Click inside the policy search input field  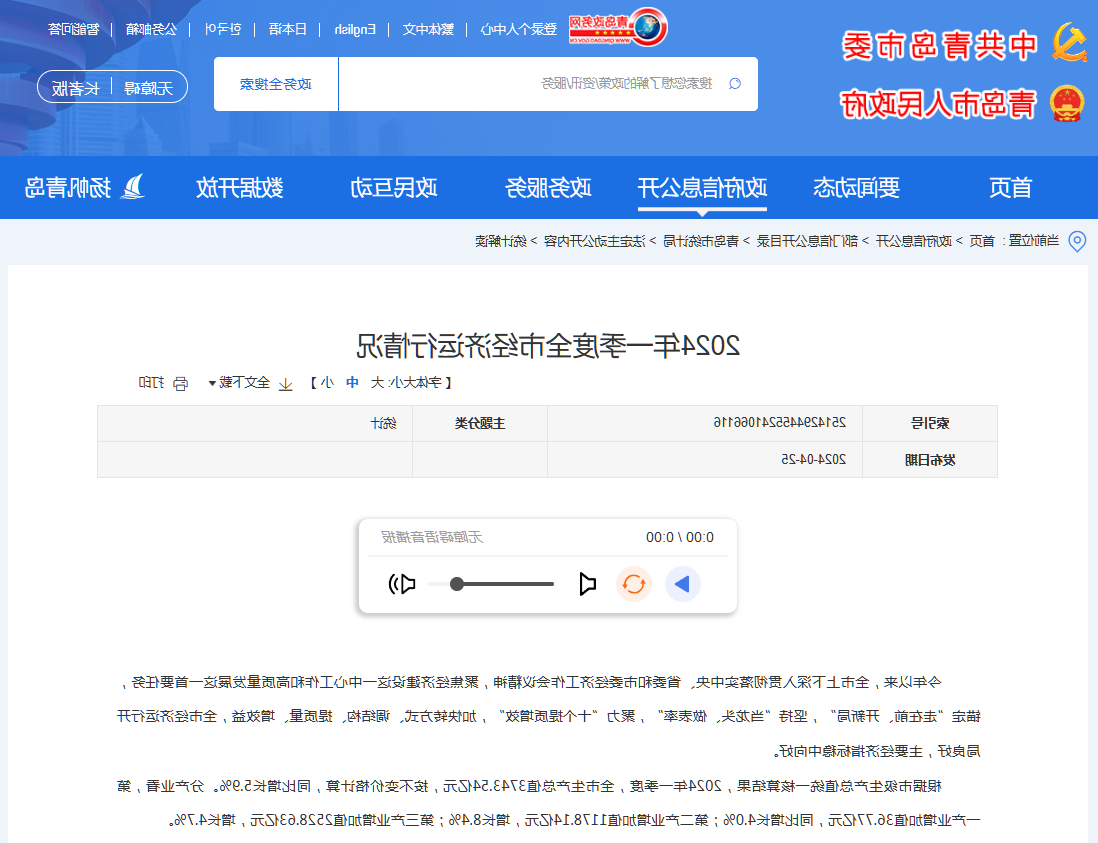[548, 84]
